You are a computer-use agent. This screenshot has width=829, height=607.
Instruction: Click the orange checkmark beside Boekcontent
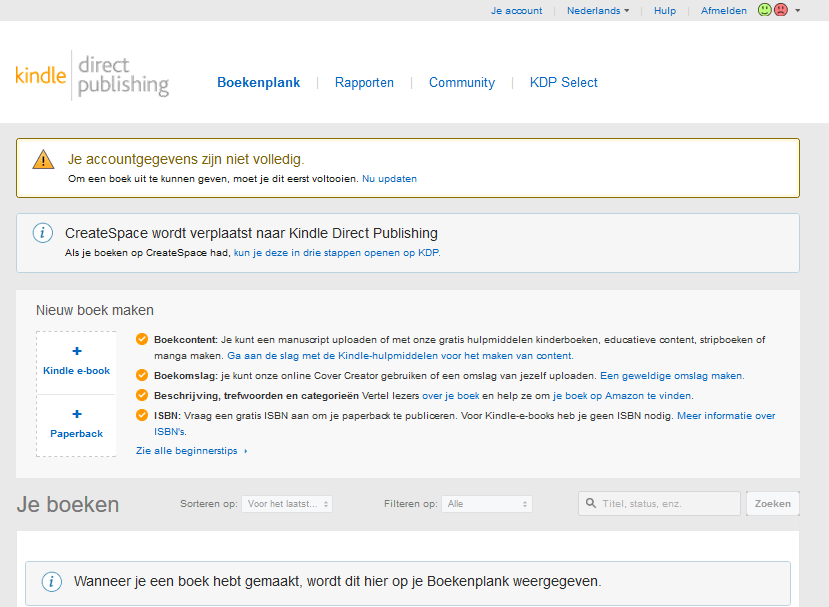[x=142, y=339]
